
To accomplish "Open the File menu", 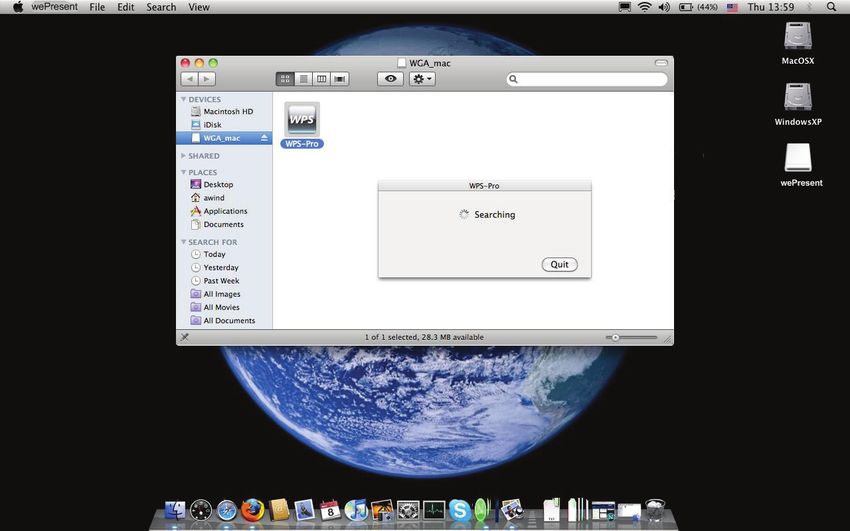I will click(x=98, y=7).
